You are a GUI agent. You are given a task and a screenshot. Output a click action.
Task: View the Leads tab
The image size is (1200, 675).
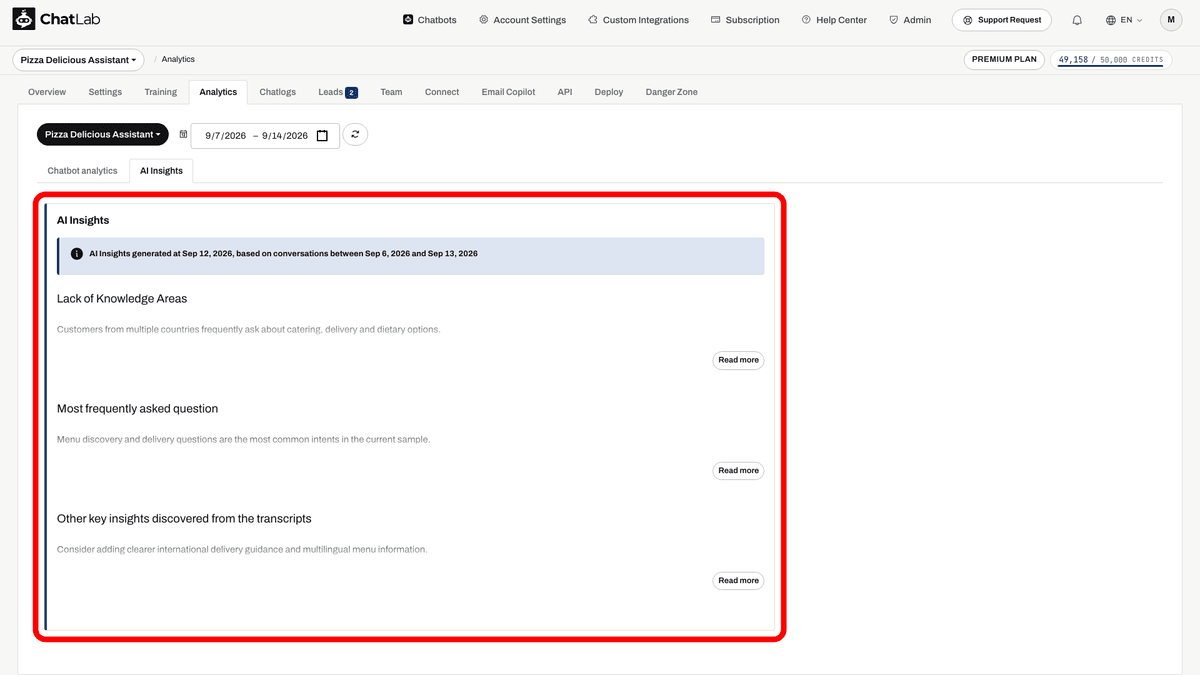337,92
